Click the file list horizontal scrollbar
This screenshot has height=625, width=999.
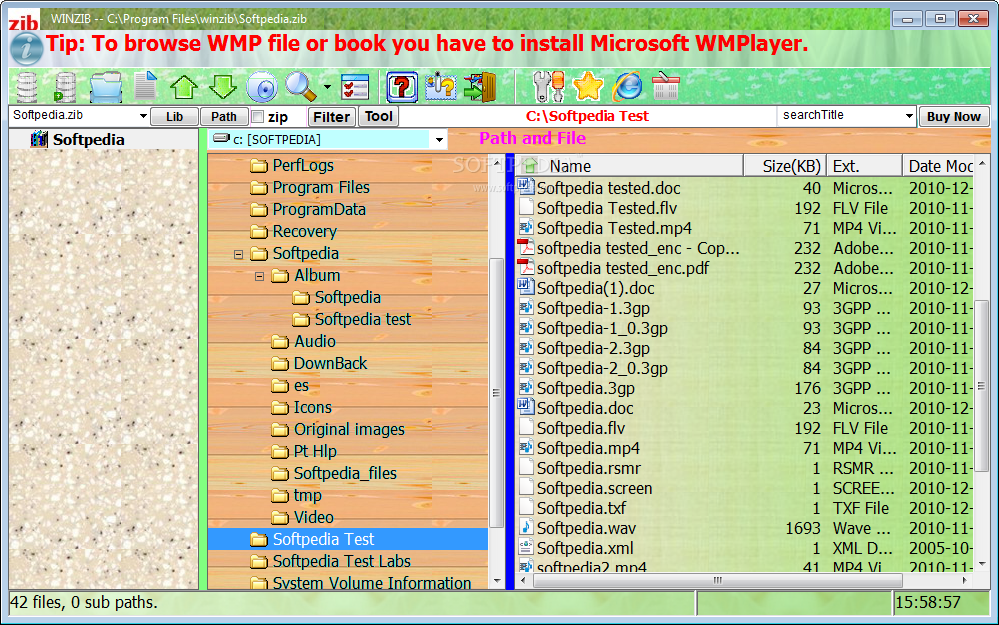click(x=717, y=580)
